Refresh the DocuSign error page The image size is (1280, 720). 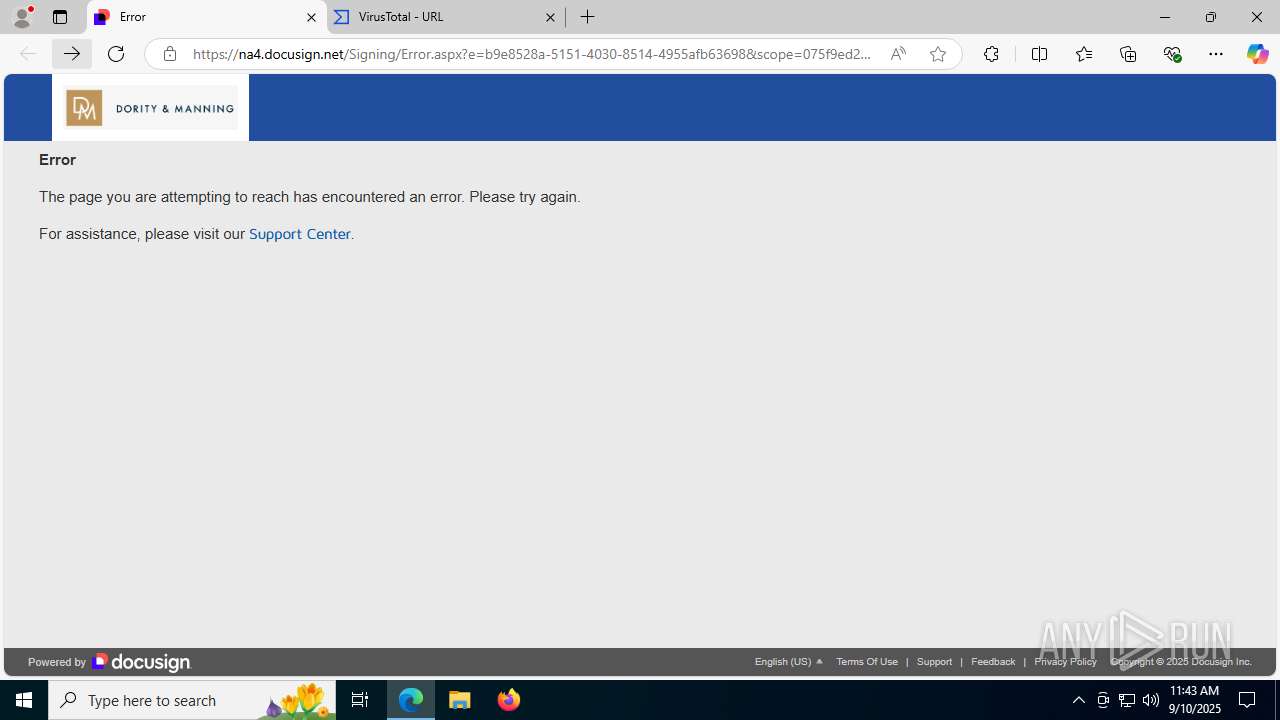[x=116, y=54]
